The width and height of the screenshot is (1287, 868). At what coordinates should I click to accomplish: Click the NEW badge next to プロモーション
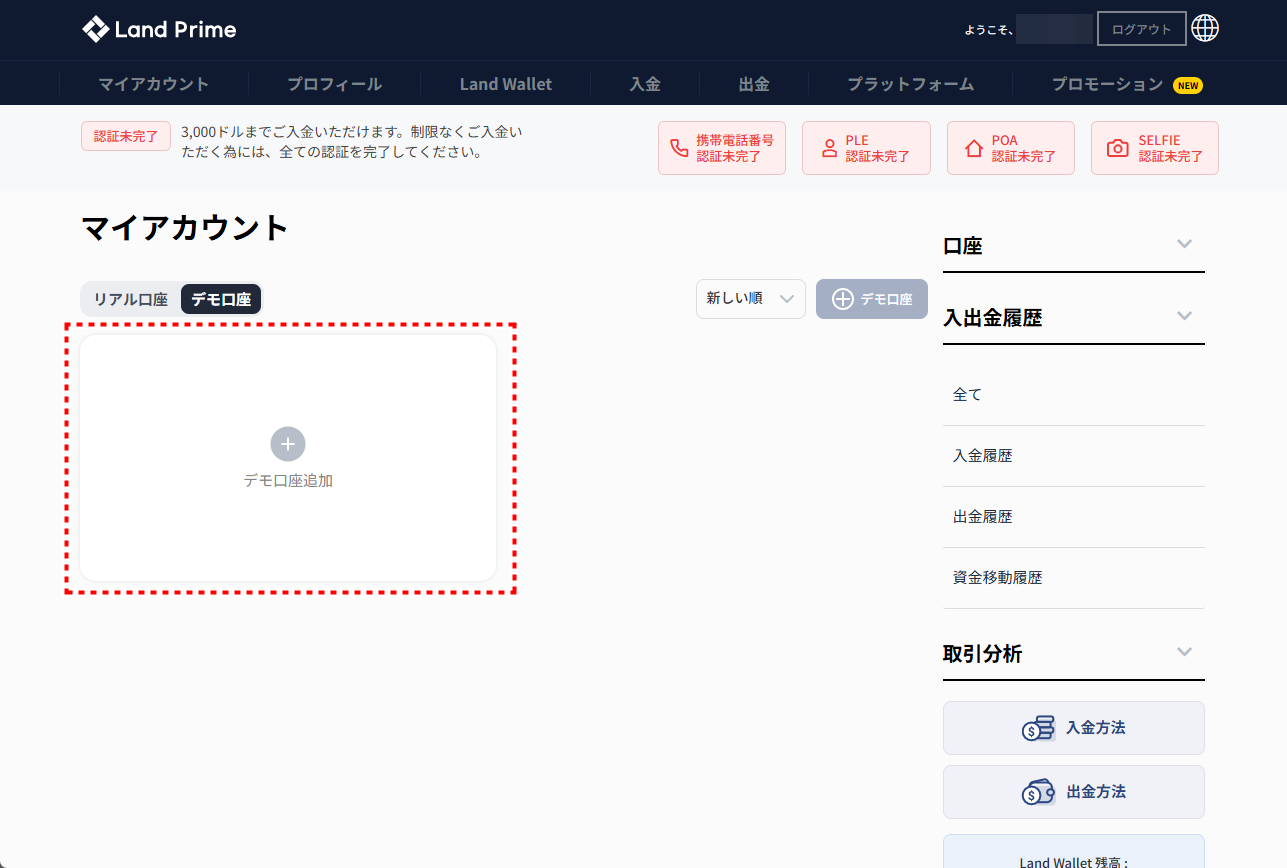[x=1188, y=85]
